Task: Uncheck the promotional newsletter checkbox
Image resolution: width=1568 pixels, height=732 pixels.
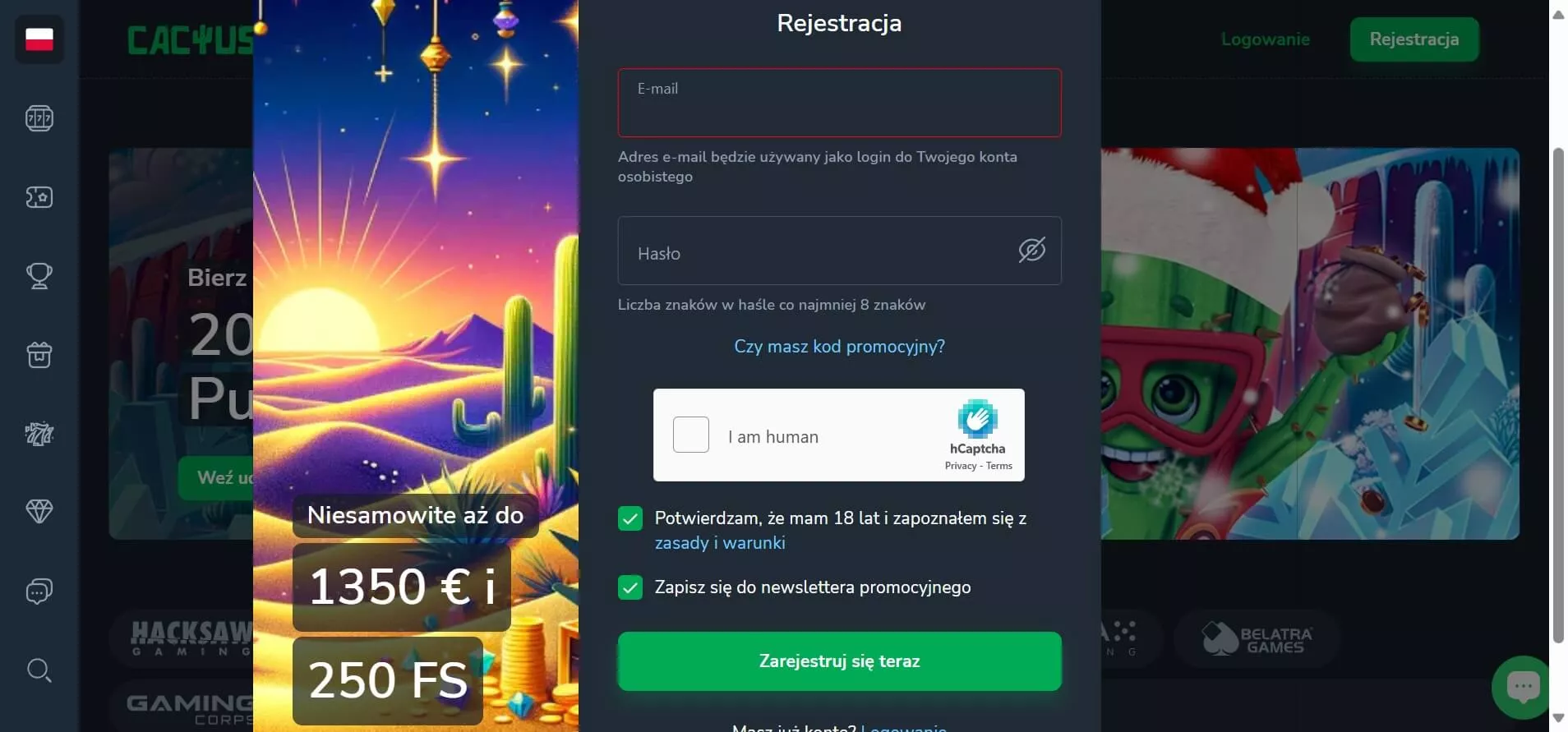Action: (630, 587)
